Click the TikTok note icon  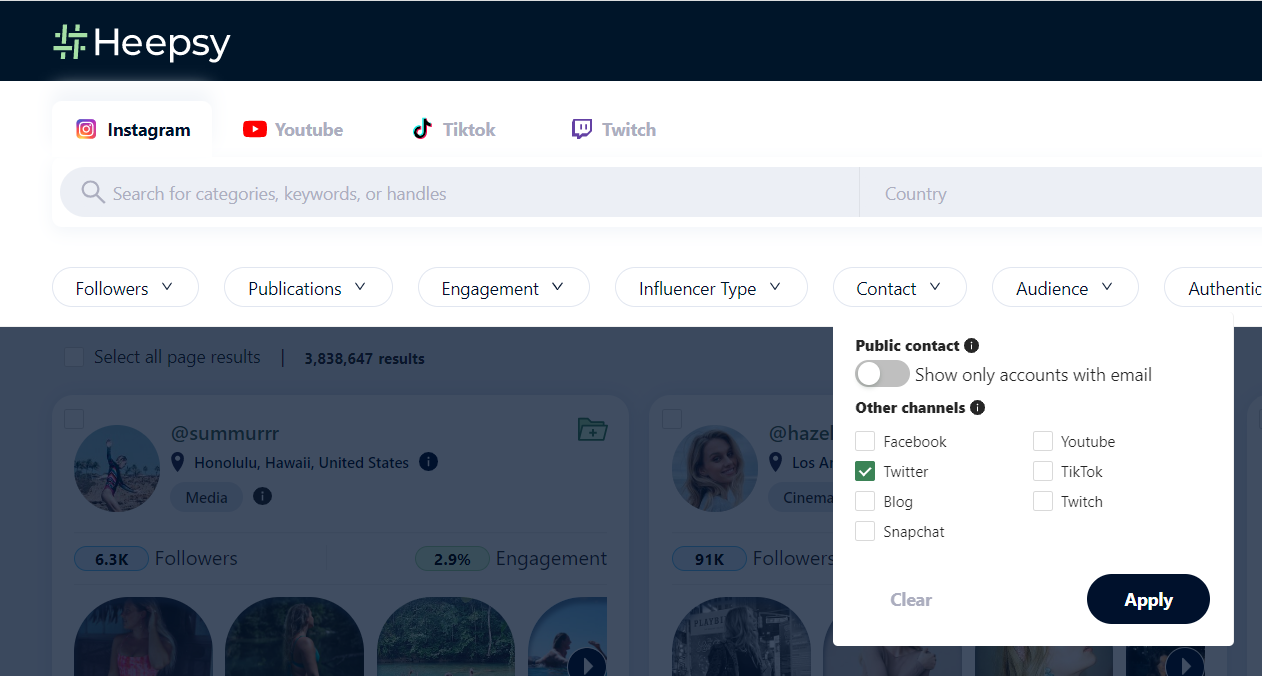pos(422,128)
